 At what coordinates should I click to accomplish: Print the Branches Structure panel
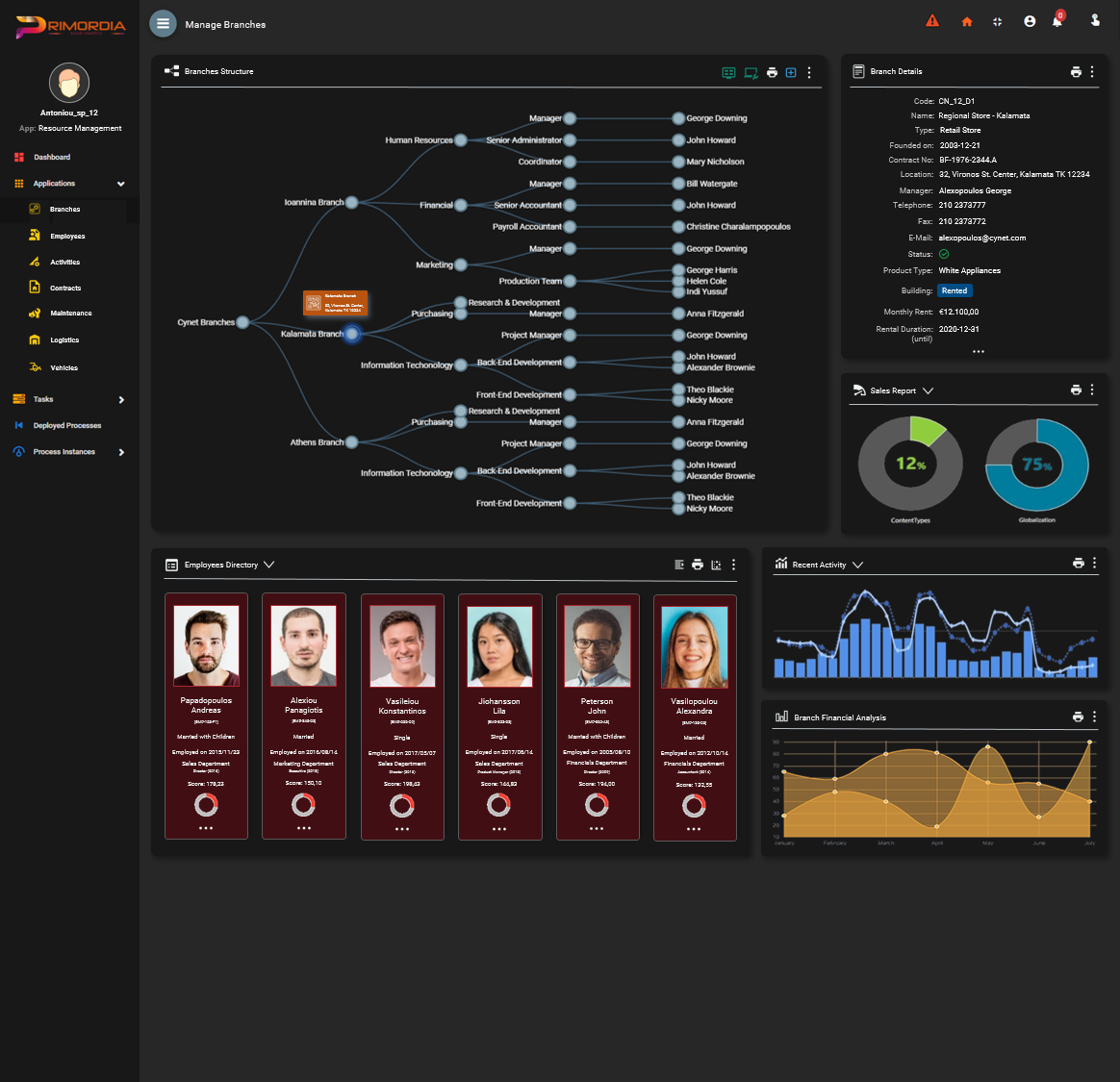tap(772, 72)
